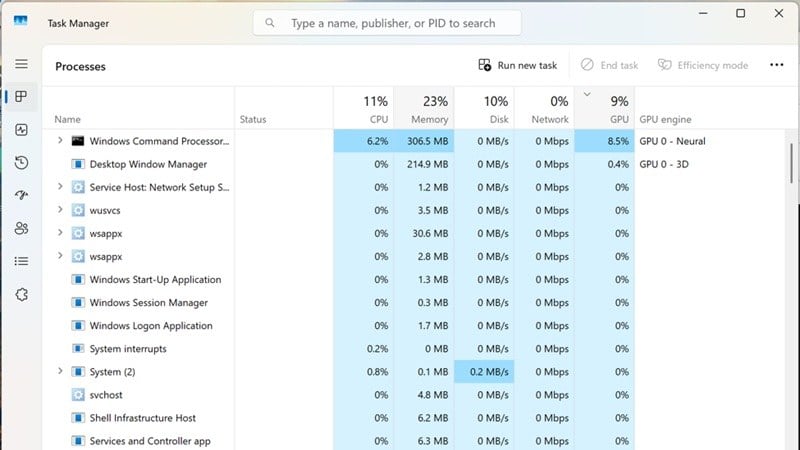Click the 0.2 MB/s disk value

[x=489, y=372]
